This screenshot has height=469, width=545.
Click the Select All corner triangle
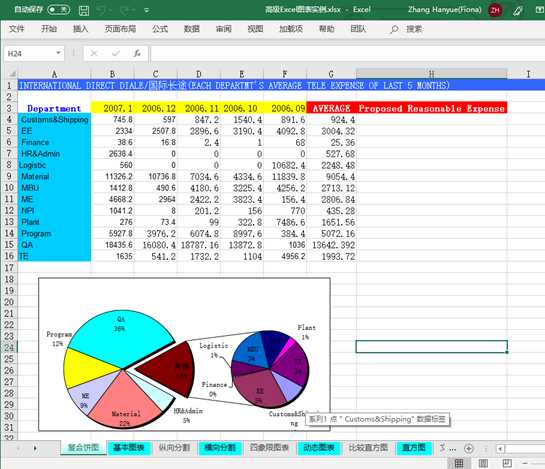tap(12, 74)
